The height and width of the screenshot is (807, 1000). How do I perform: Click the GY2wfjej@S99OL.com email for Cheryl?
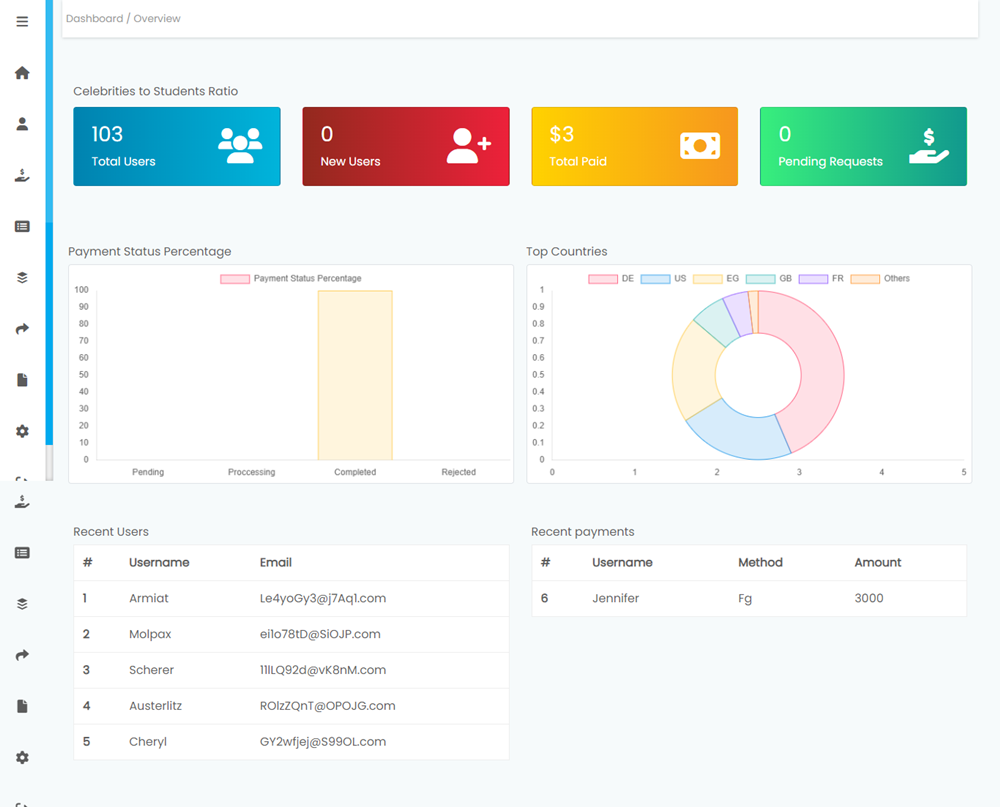click(323, 742)
